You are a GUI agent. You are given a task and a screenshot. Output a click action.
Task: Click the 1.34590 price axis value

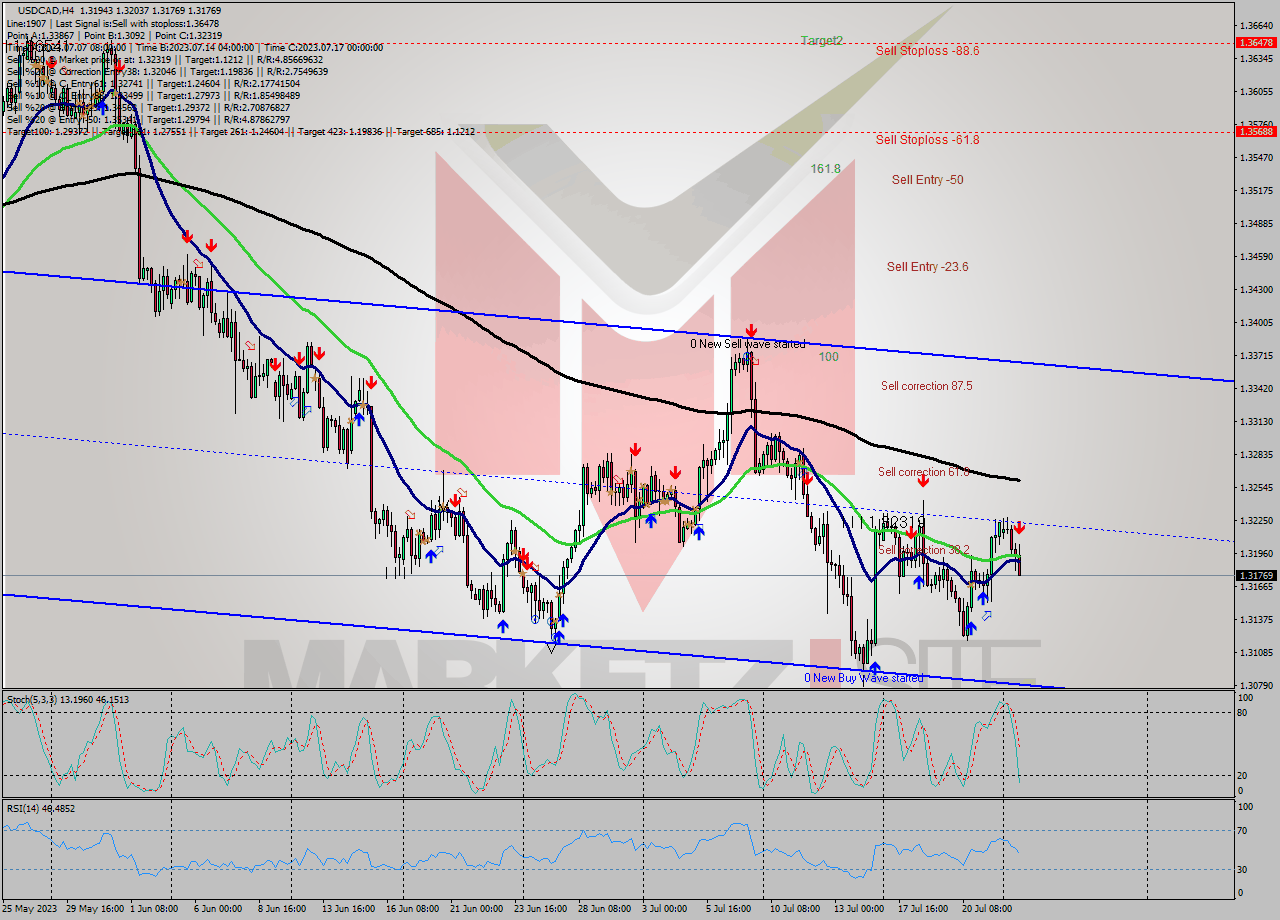coord(1255,256)
